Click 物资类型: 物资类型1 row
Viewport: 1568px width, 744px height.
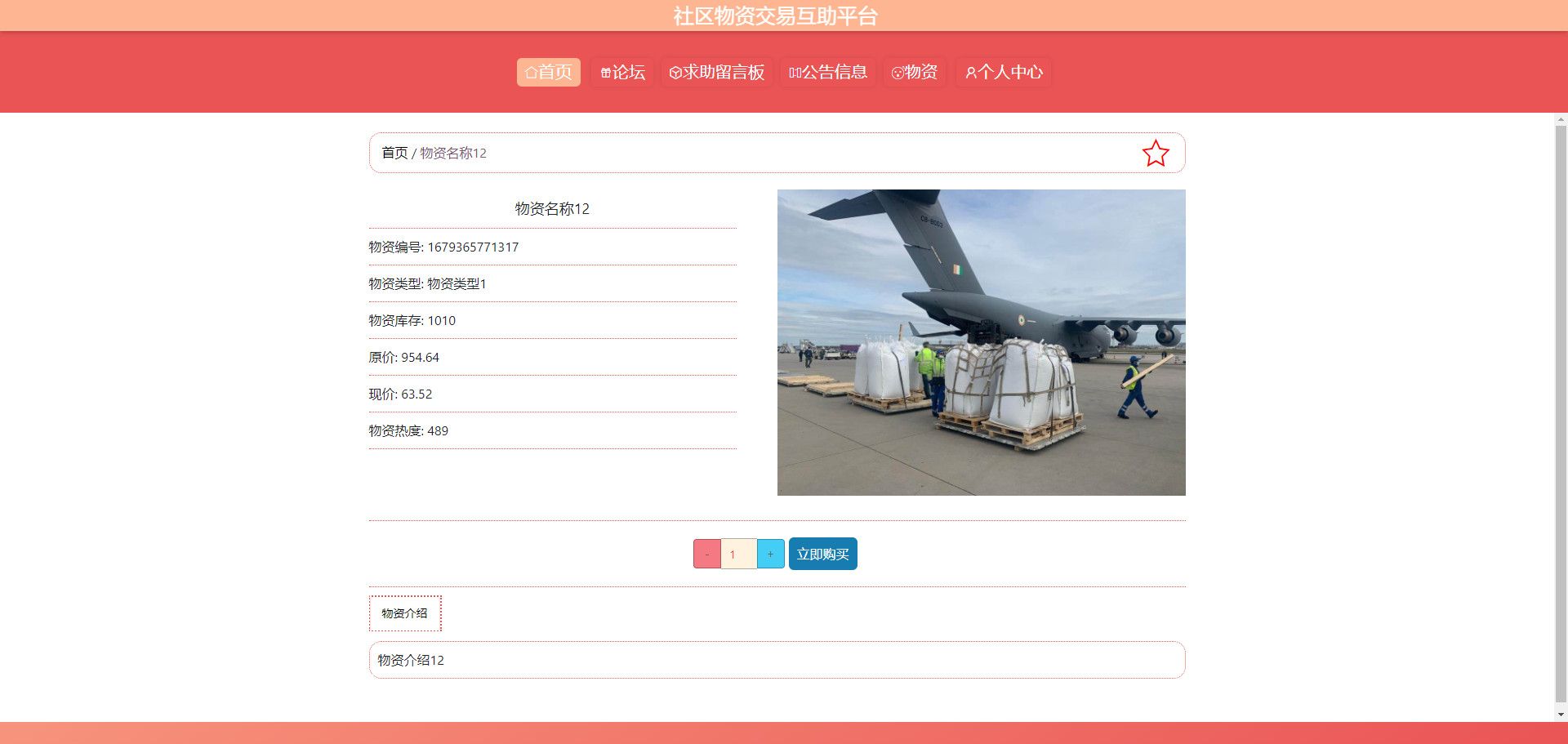[552, 283]
